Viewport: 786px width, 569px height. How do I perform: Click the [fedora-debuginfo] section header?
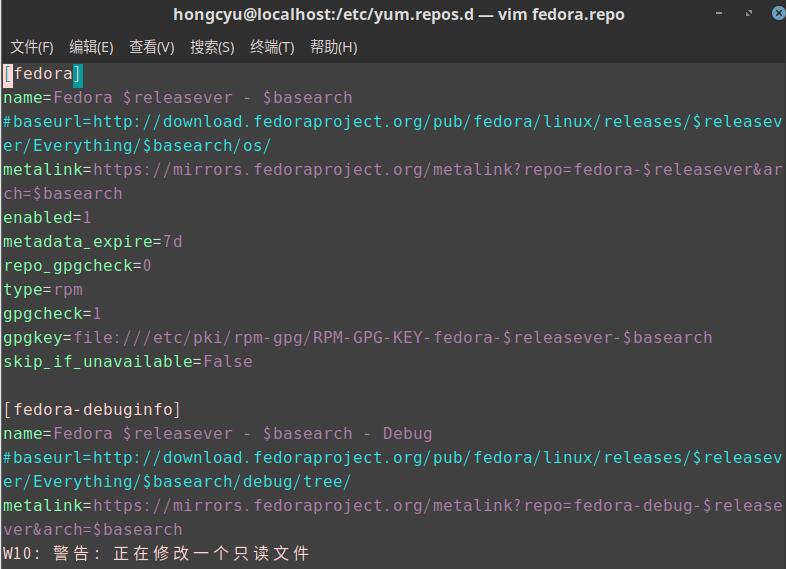point(92,410)
